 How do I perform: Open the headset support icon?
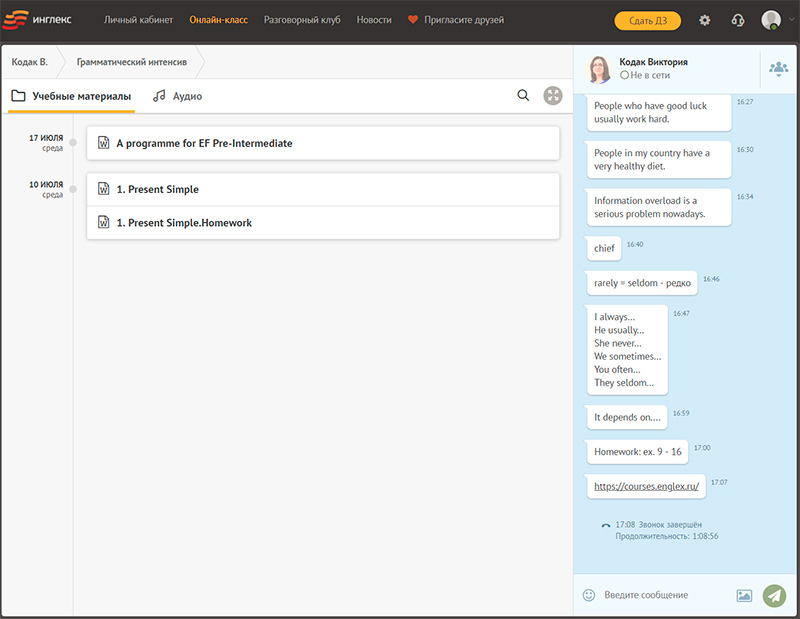coord(738,20)
